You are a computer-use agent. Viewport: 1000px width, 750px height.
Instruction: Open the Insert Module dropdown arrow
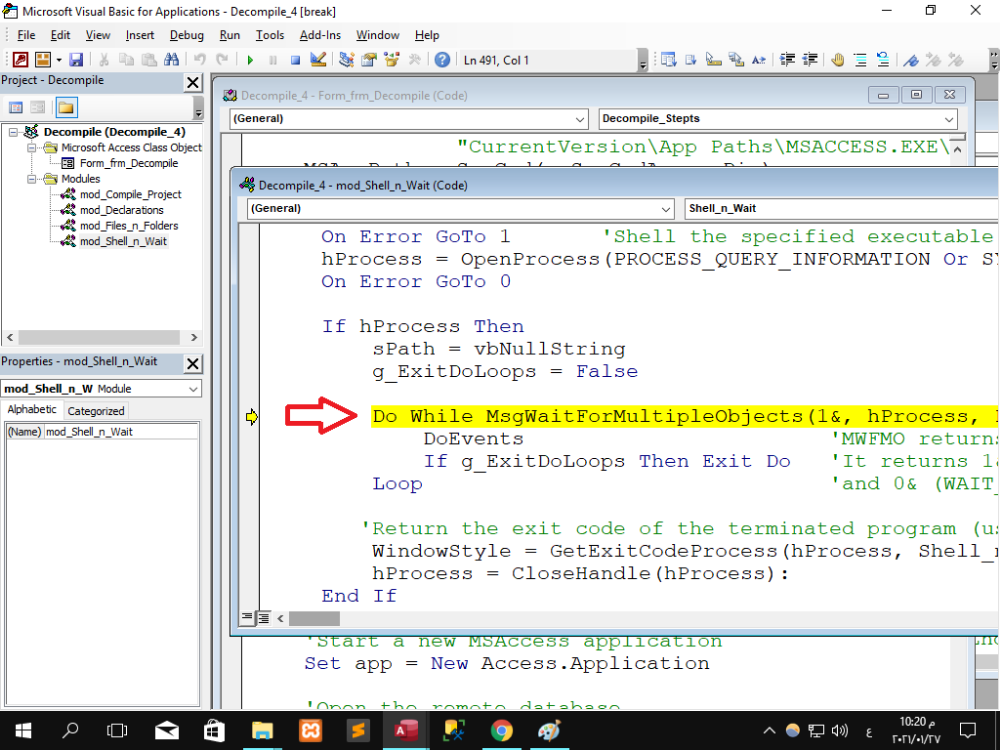tap(59, 60)
